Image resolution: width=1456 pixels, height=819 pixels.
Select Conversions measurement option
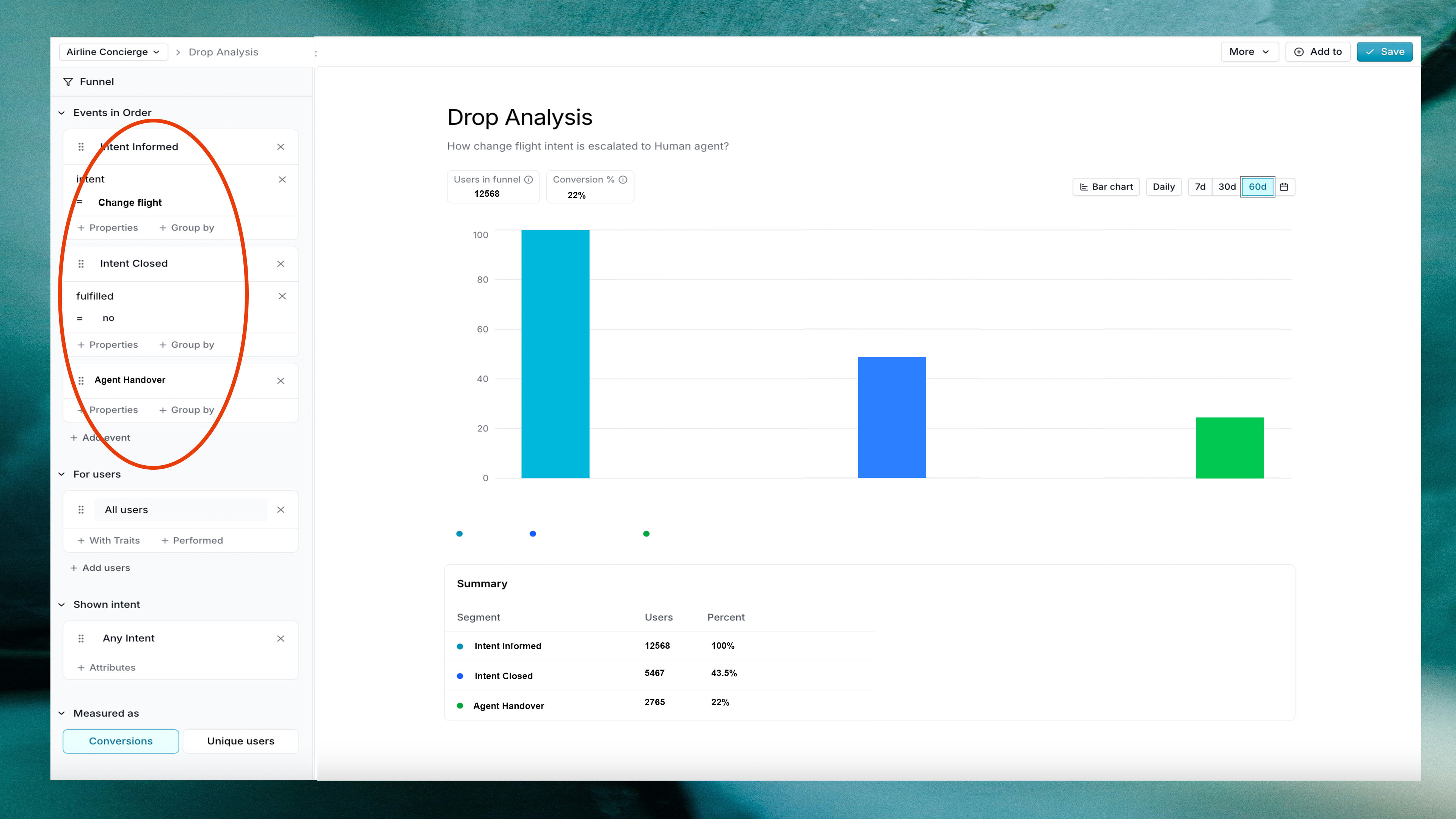click(x=121, y=741)
